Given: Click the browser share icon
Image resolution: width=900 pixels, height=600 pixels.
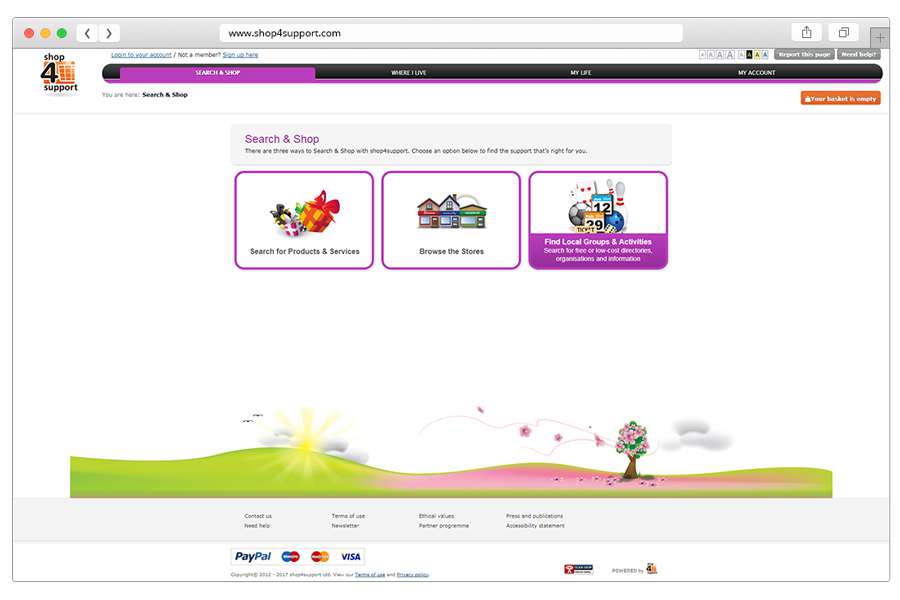Looking at the screenshot, I should pos(806,33).
